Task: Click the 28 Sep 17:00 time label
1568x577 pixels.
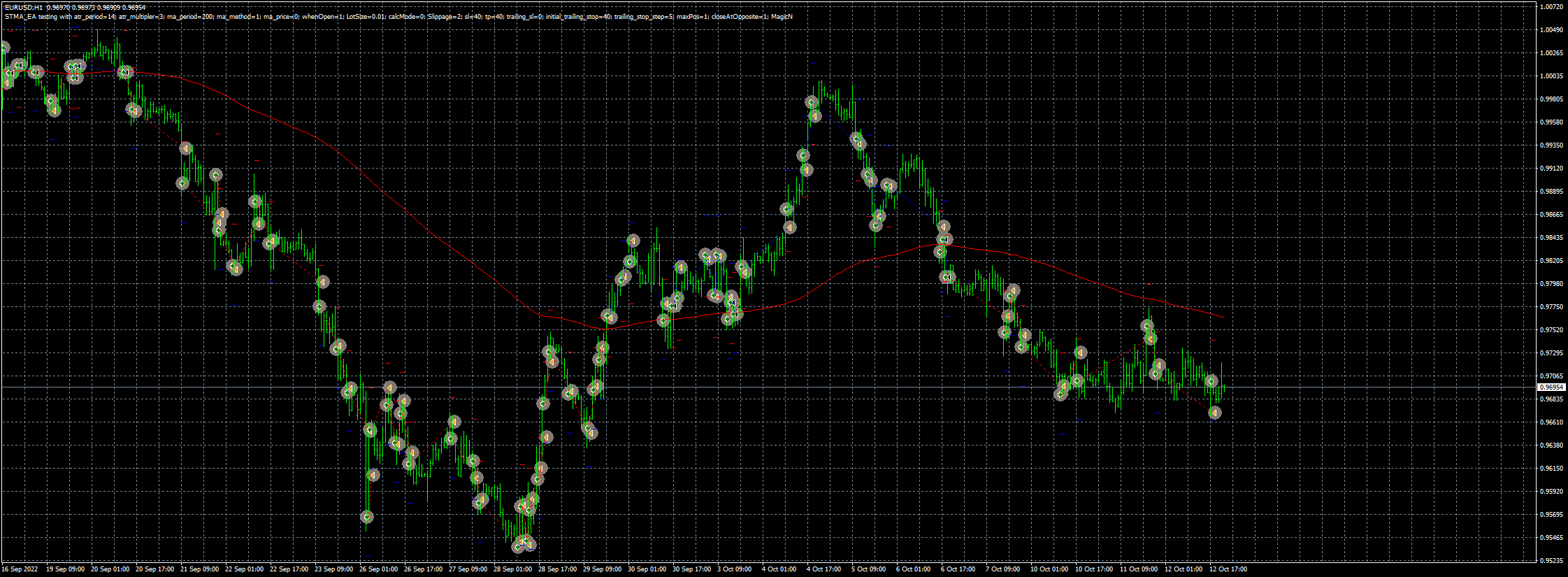Action: (x=557, y=569)
